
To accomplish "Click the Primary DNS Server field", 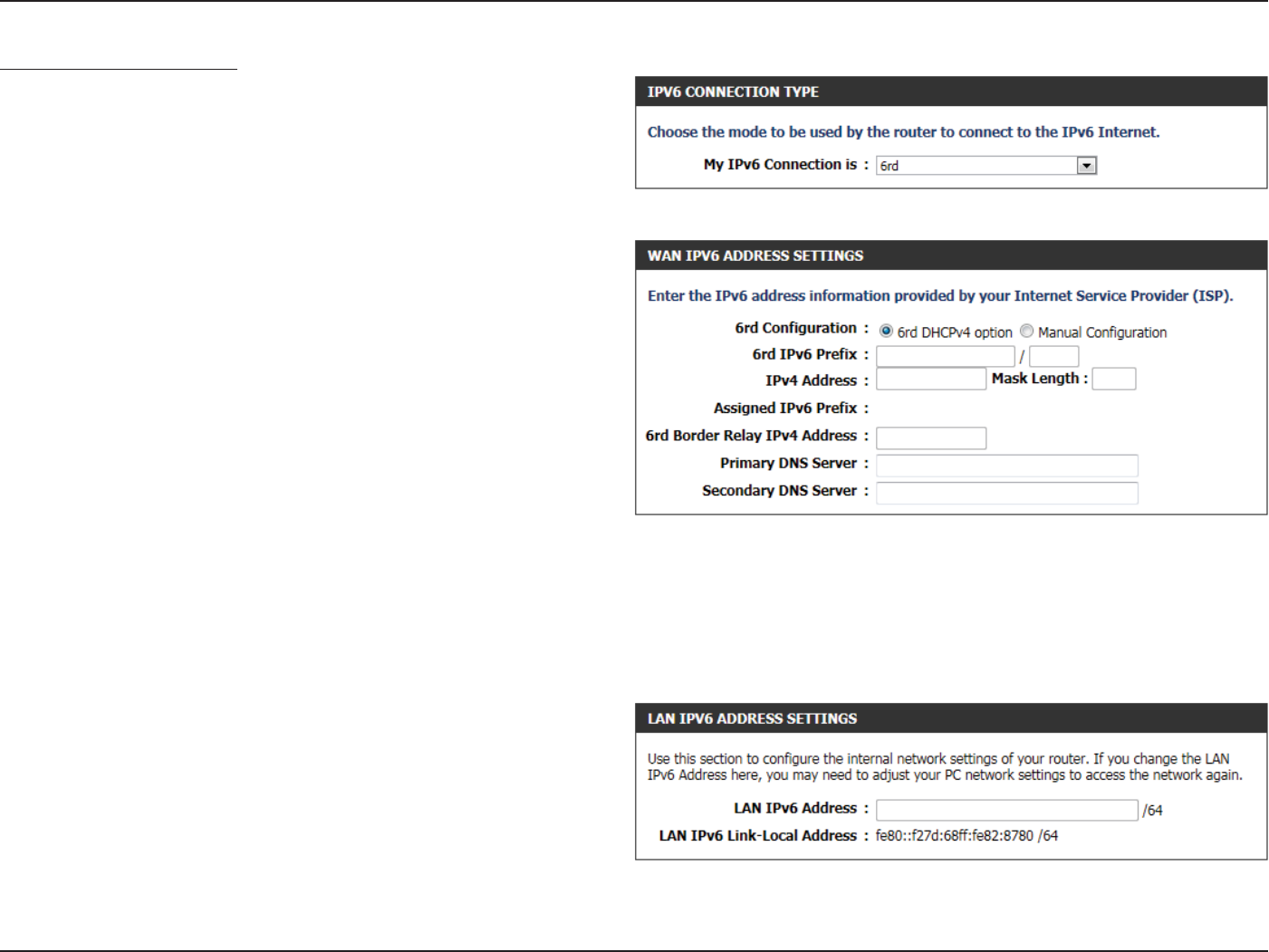I will (1007, 466).
